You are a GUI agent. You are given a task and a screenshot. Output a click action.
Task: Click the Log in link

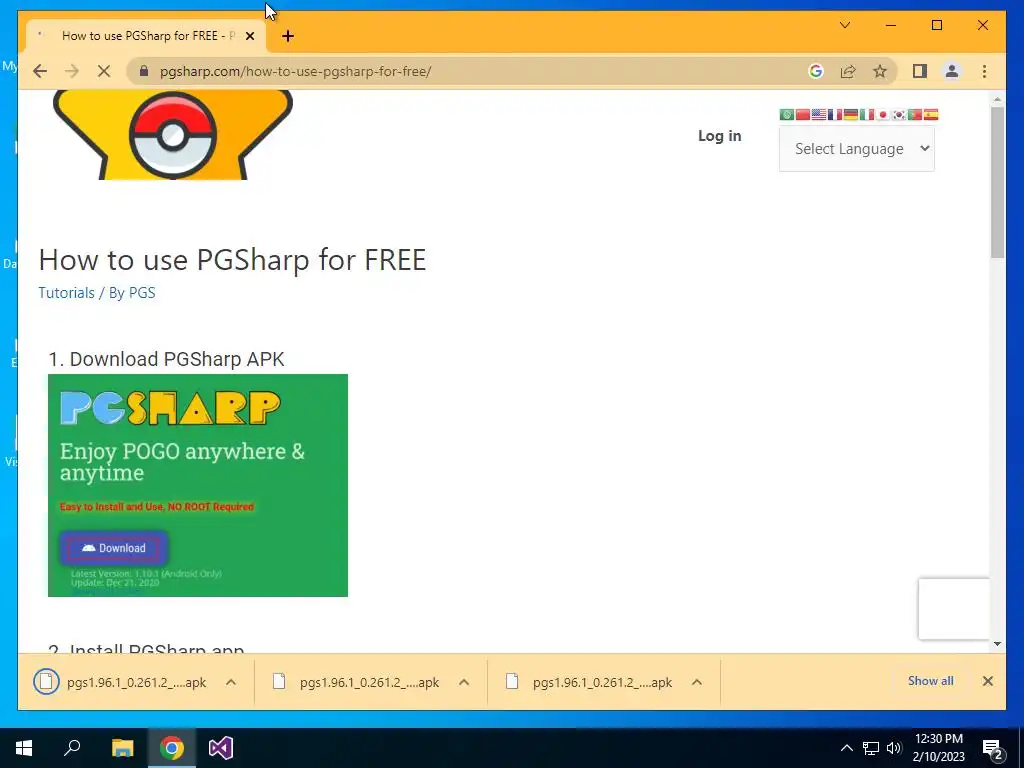(x=720, y=136)
